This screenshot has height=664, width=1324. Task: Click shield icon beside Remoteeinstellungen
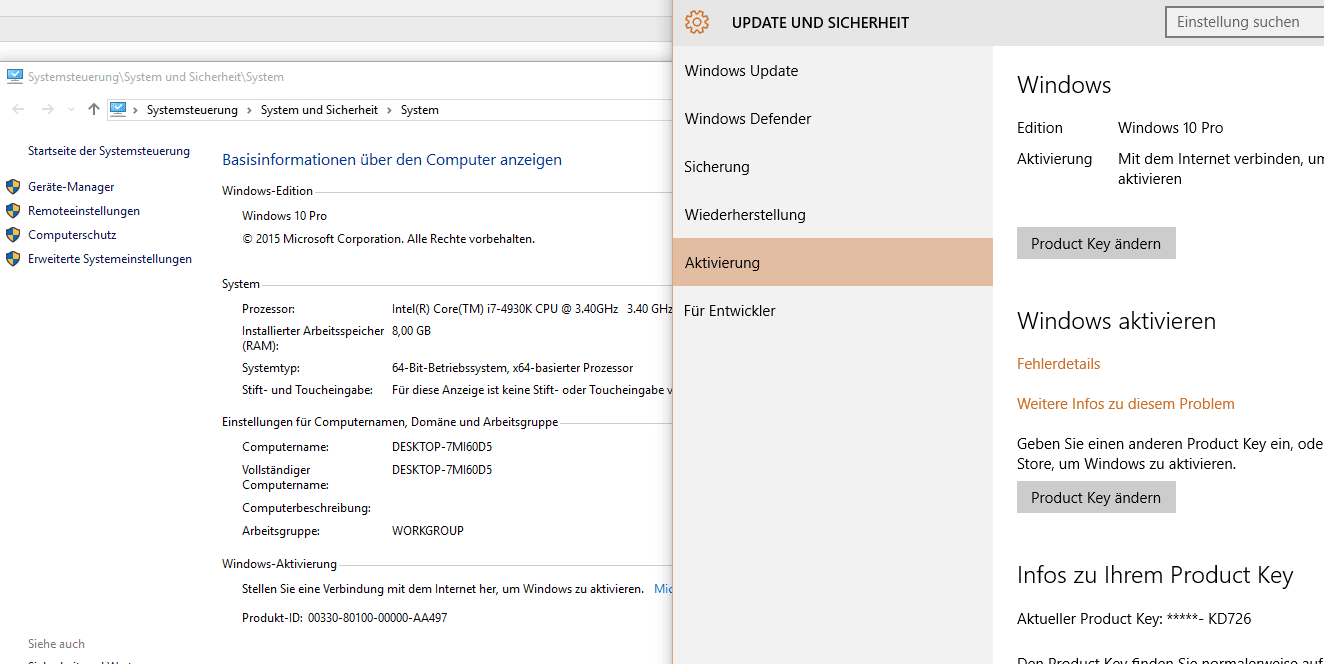tap(13, 210)
